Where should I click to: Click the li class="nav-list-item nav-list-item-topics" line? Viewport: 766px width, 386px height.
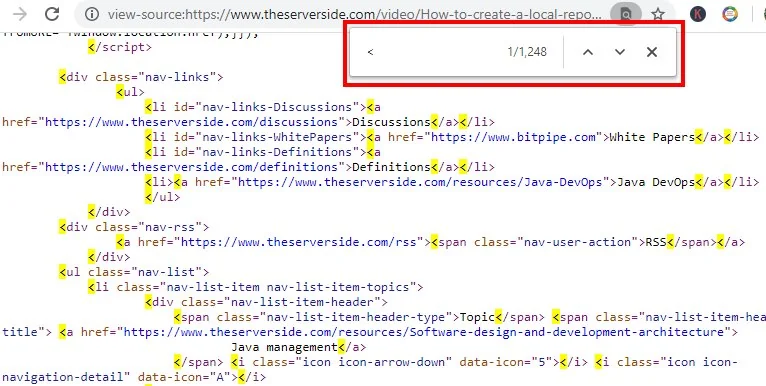pyautogui.click(x=255, y=287)
